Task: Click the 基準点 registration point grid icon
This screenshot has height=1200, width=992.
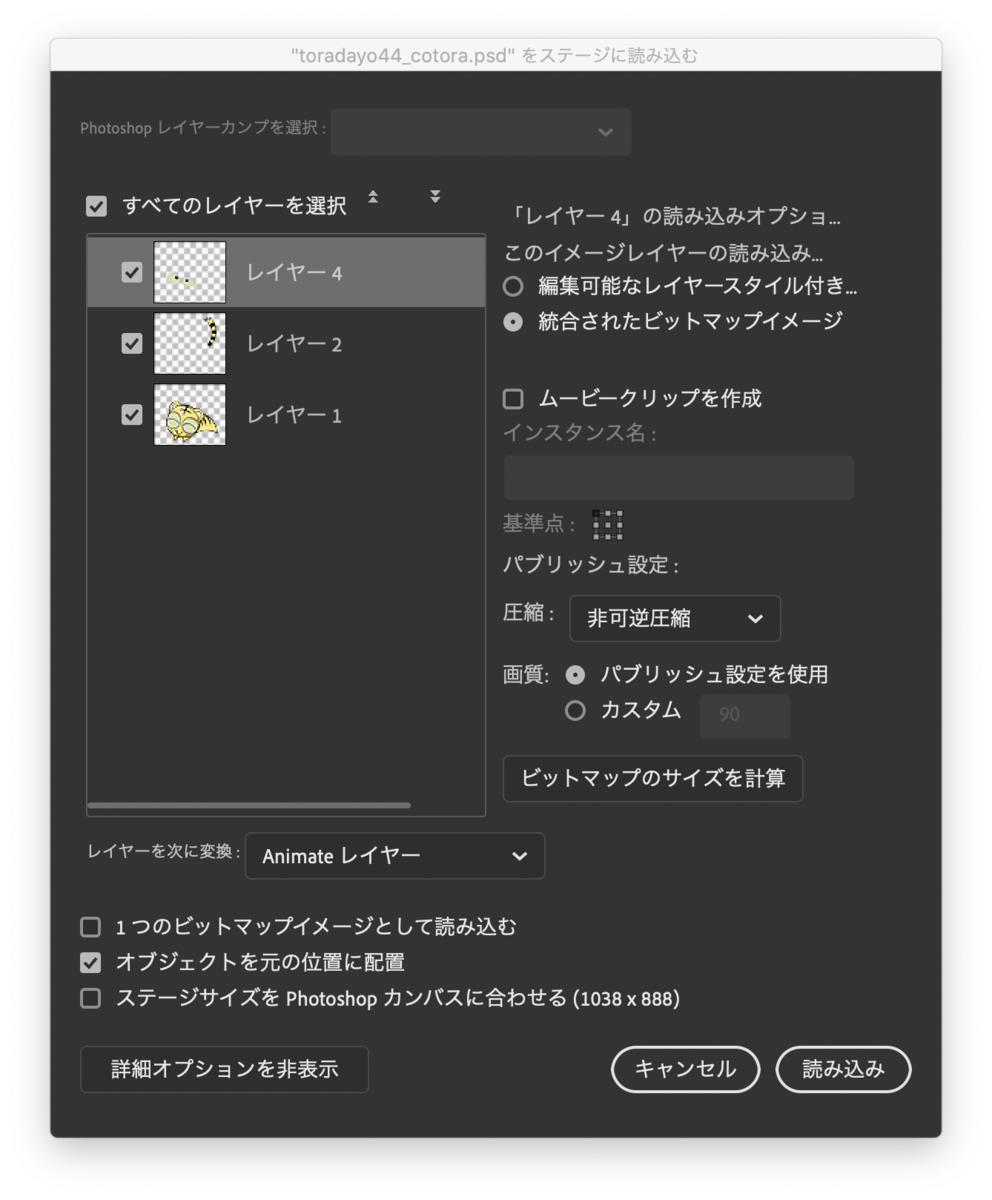Action: pos(607,524)
